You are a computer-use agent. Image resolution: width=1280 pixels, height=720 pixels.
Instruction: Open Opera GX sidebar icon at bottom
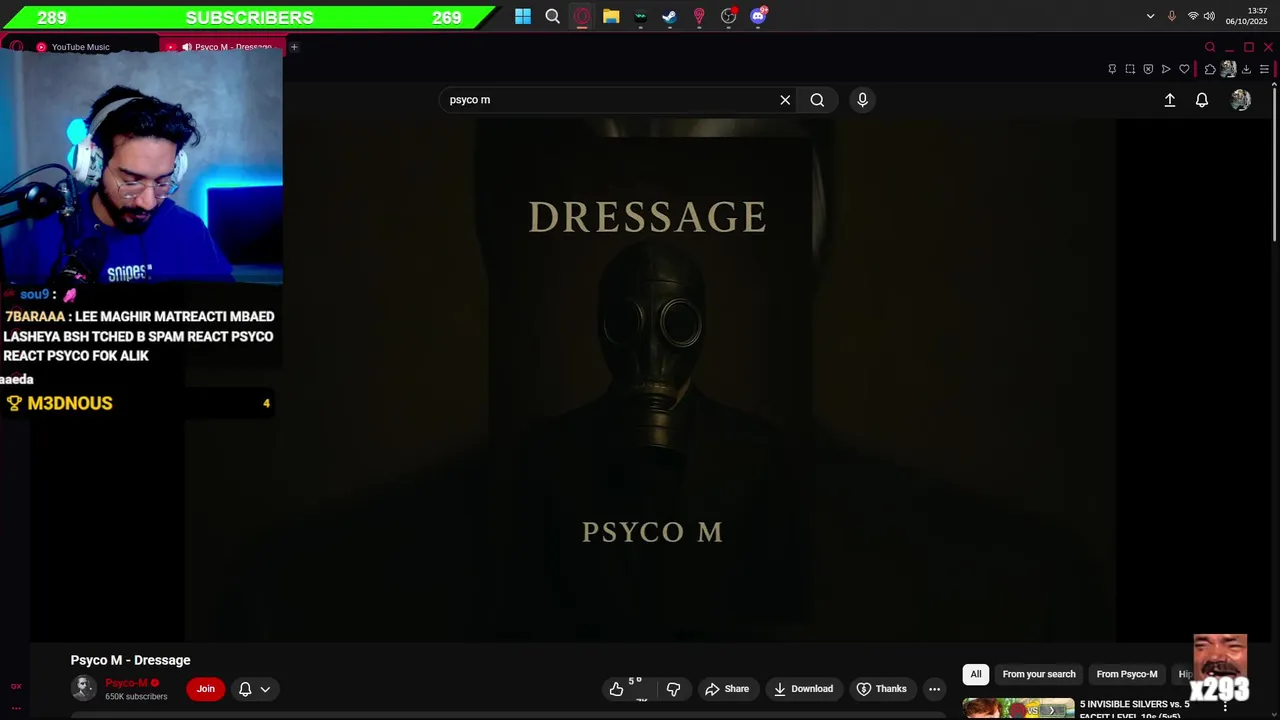tap(16, 686)
